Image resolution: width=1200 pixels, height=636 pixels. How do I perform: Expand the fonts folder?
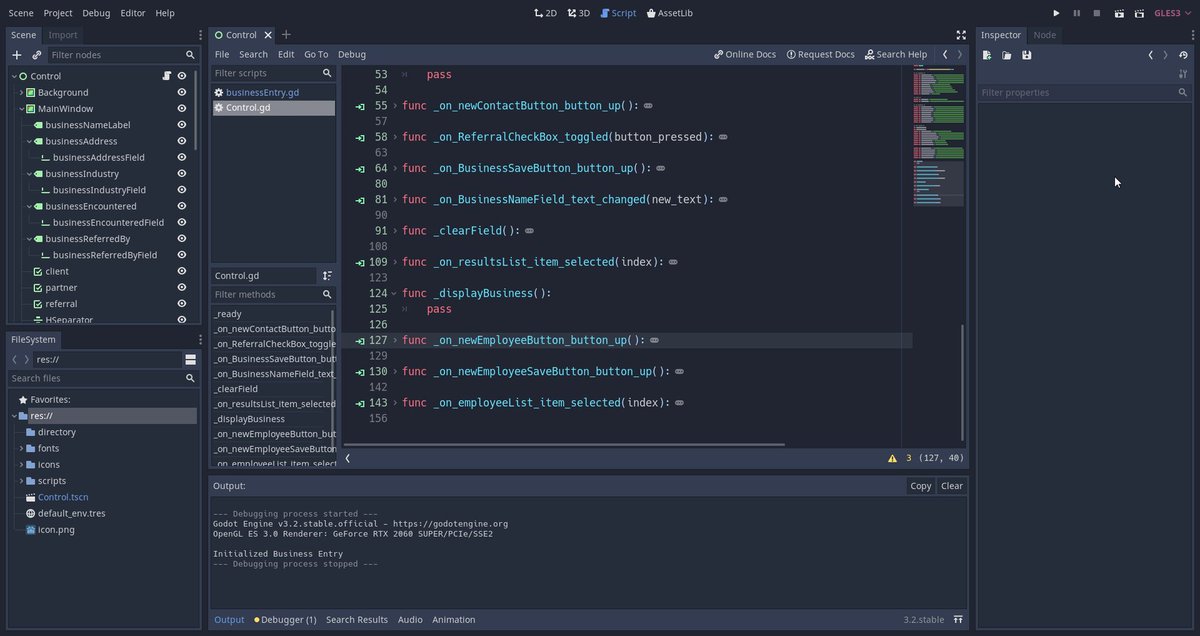(21, 449)
